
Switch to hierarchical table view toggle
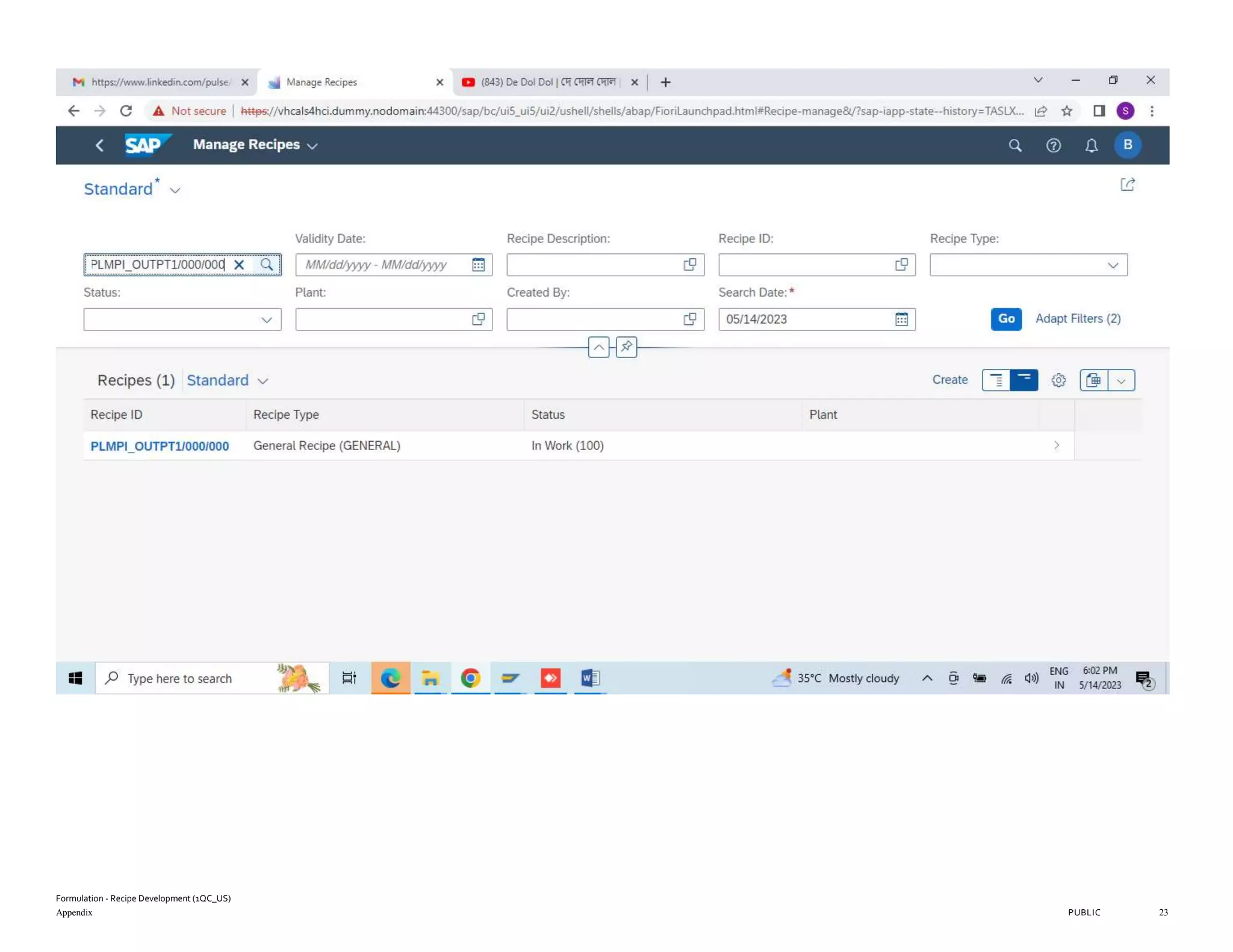(x=996, y=380)
